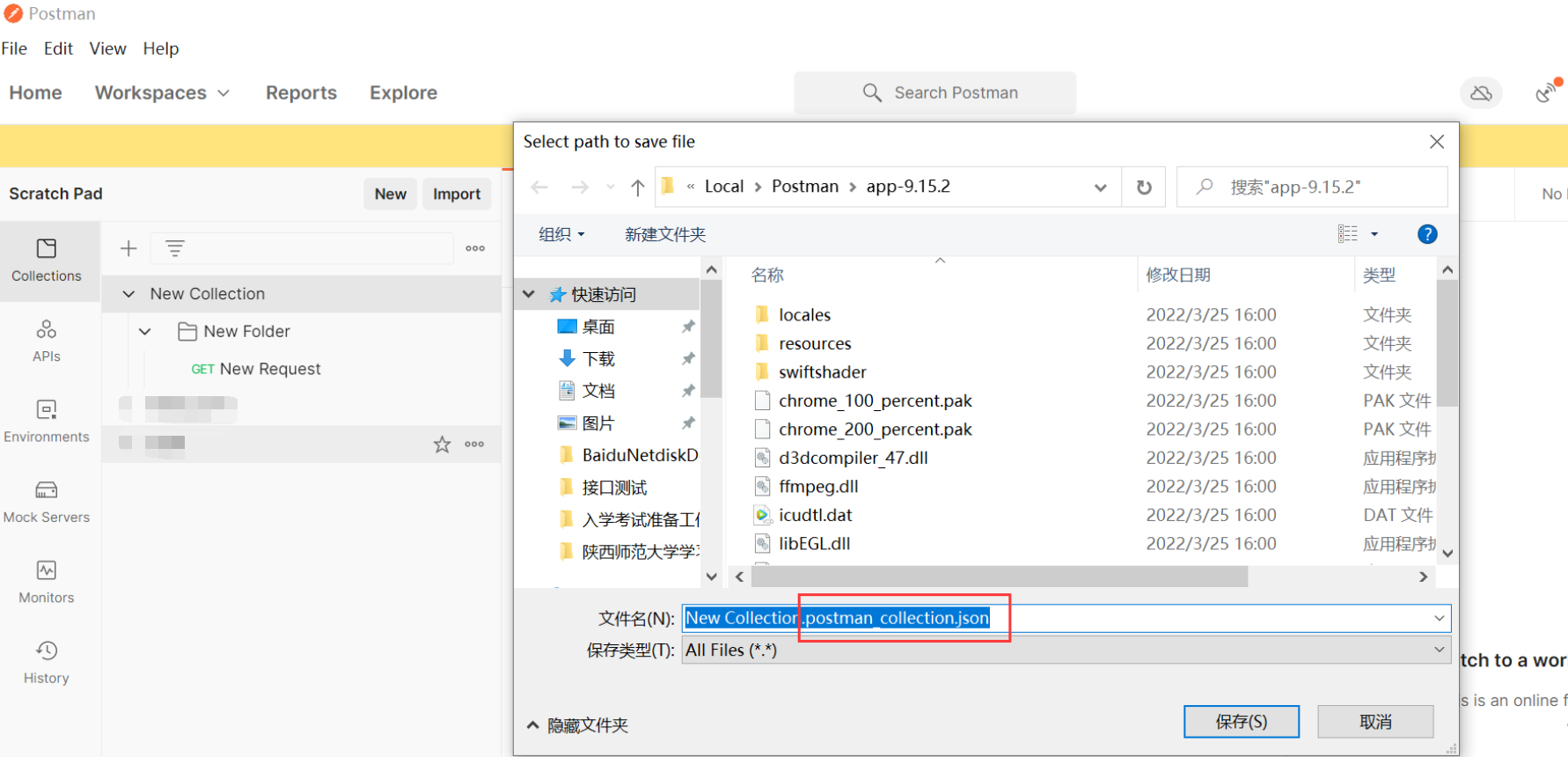Go up one folder level in dialog
Screen dimensions: 1568x757
click(638, 187)
